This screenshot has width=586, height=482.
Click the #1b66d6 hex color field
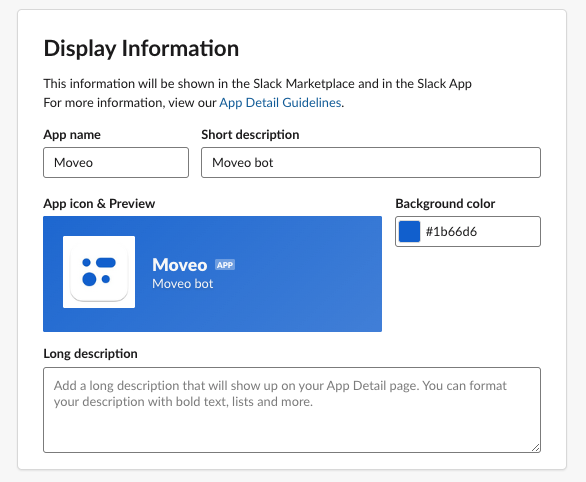click(x=468, y=232)
